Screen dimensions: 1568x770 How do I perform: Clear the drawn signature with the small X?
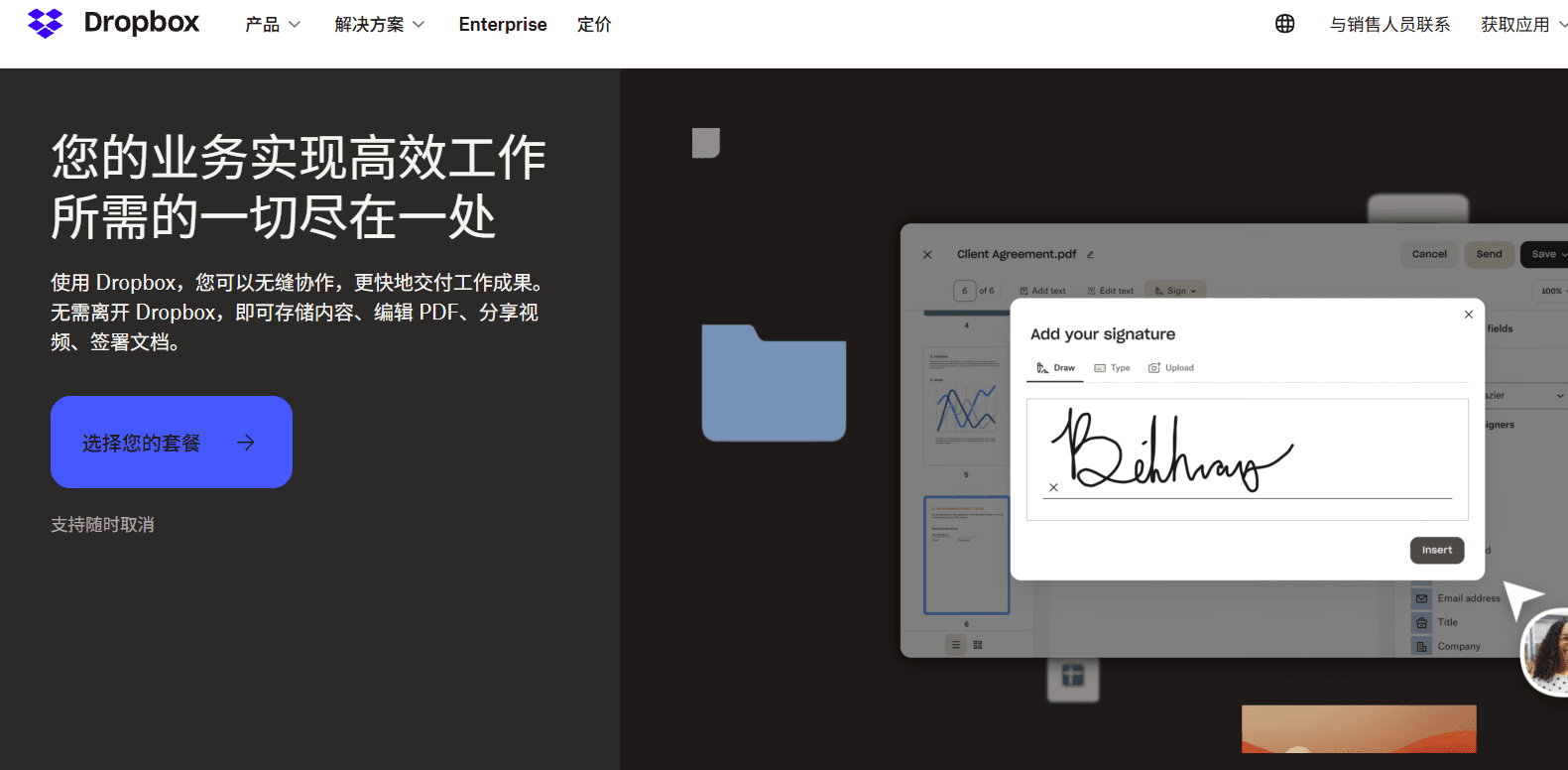(x=1053, y=487)
